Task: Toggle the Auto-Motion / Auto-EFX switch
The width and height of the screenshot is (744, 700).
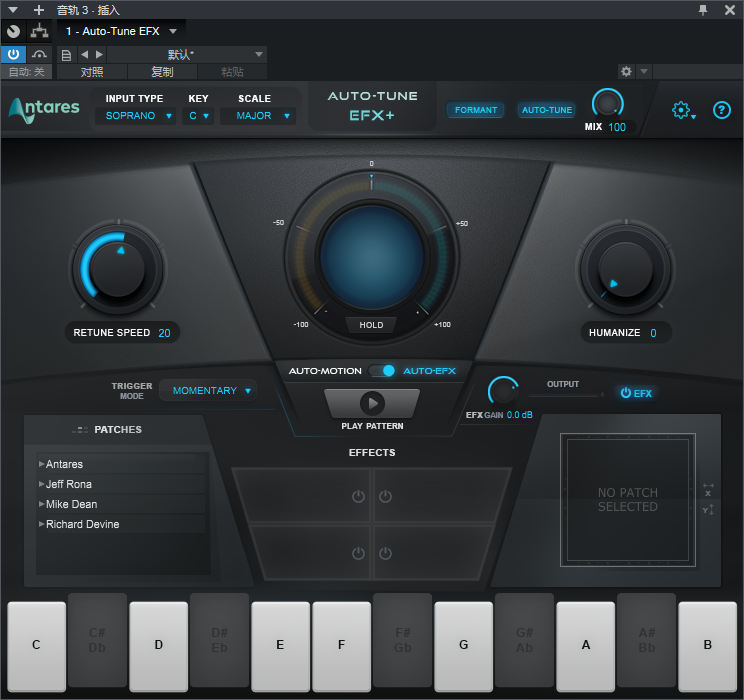Action: (x=383, y=371)
